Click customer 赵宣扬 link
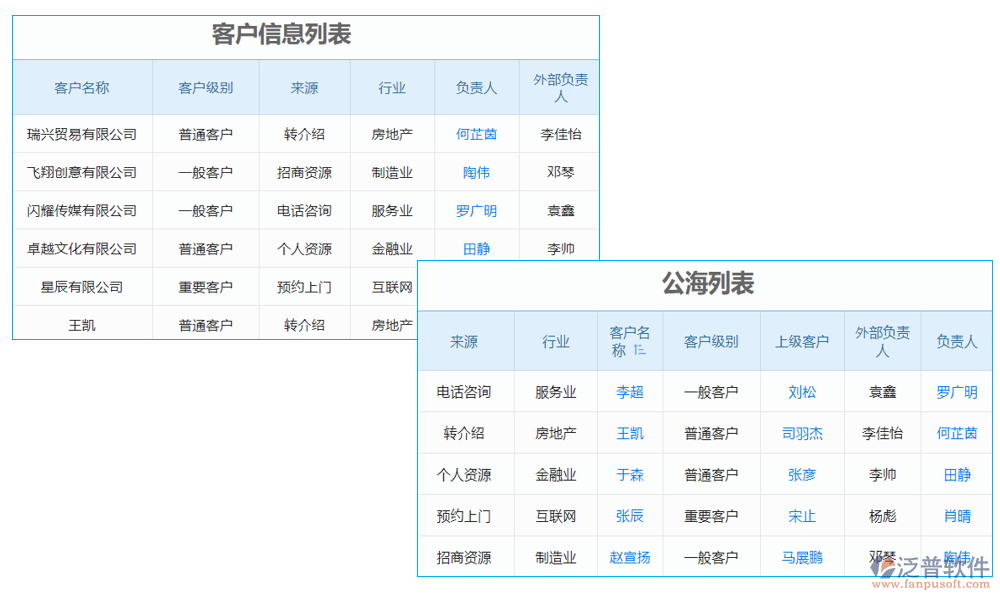The height and width of the screenshot is (600, 1000). click(x=631, y=556)
